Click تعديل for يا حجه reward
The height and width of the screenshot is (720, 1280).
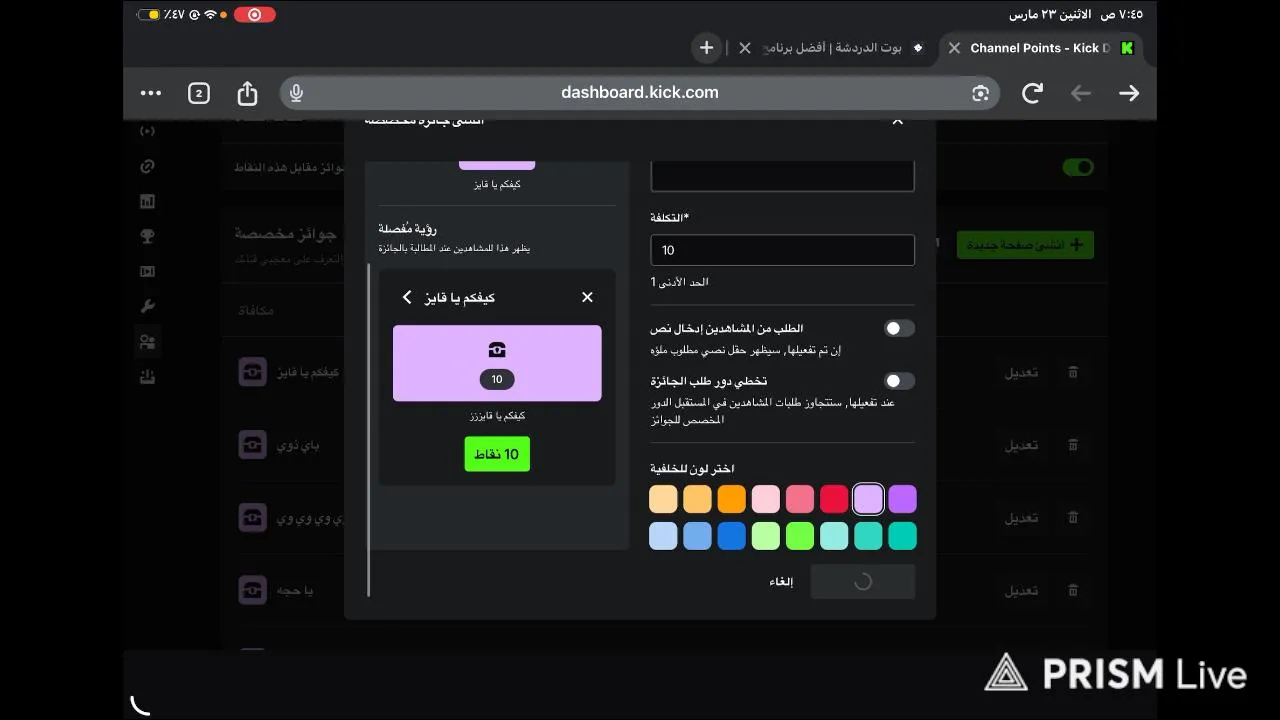click(x=1022, y=590)
